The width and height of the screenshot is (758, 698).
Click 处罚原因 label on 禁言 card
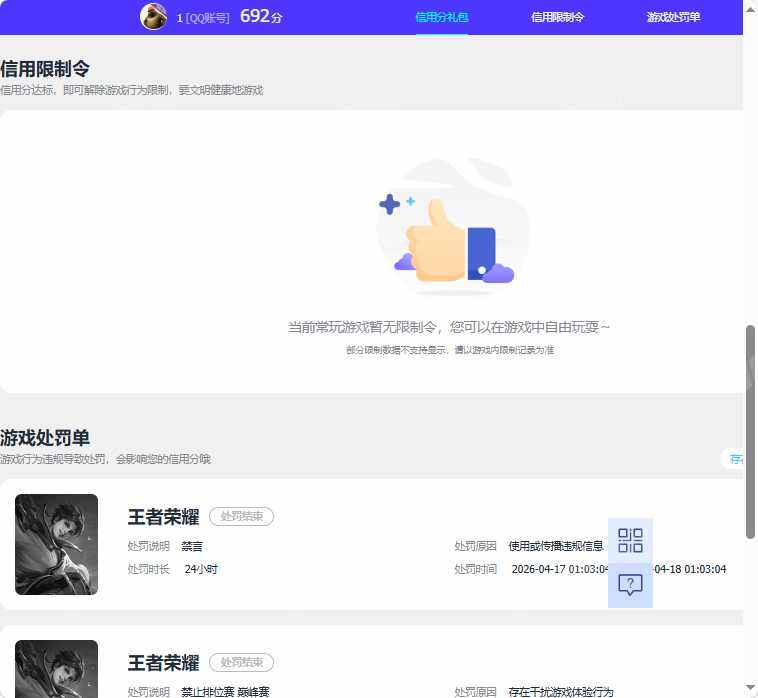pos(476,546)
